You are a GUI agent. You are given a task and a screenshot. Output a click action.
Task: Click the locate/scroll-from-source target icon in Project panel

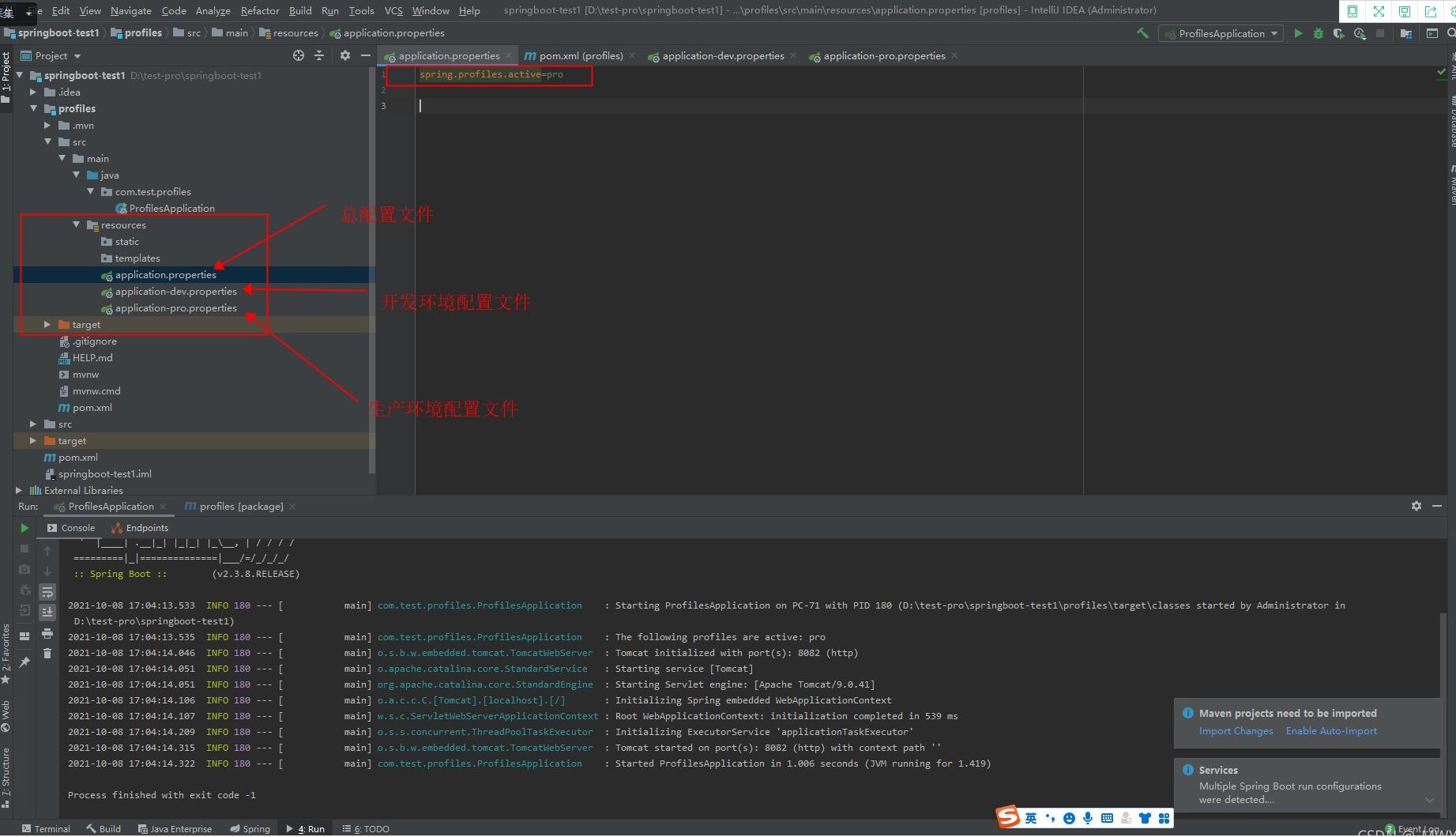tap(298, 55)
